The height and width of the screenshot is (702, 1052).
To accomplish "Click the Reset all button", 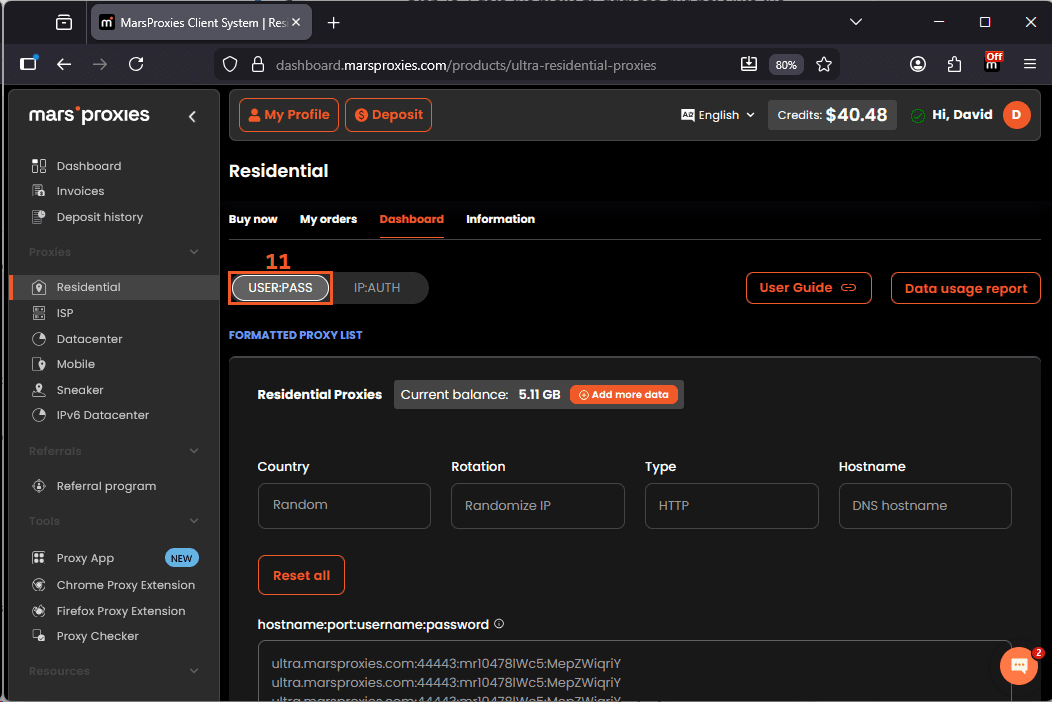I will (x=301, y=575).
